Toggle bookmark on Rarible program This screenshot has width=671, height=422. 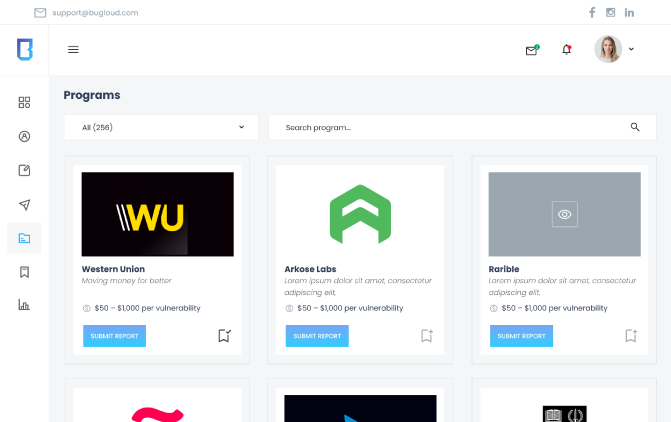tap(631, 336)
